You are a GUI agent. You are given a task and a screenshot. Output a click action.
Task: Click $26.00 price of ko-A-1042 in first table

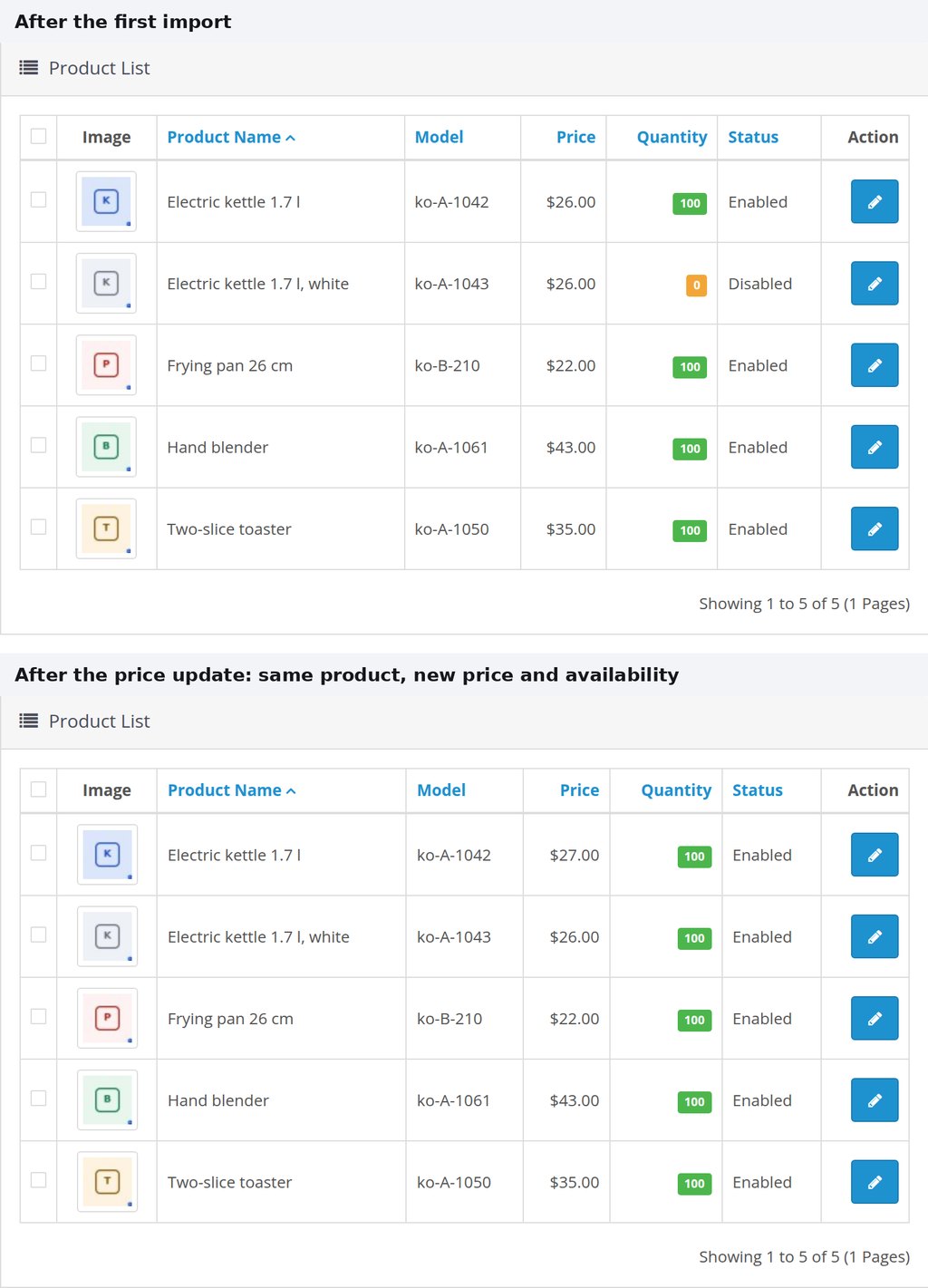(x=571, y=202)
